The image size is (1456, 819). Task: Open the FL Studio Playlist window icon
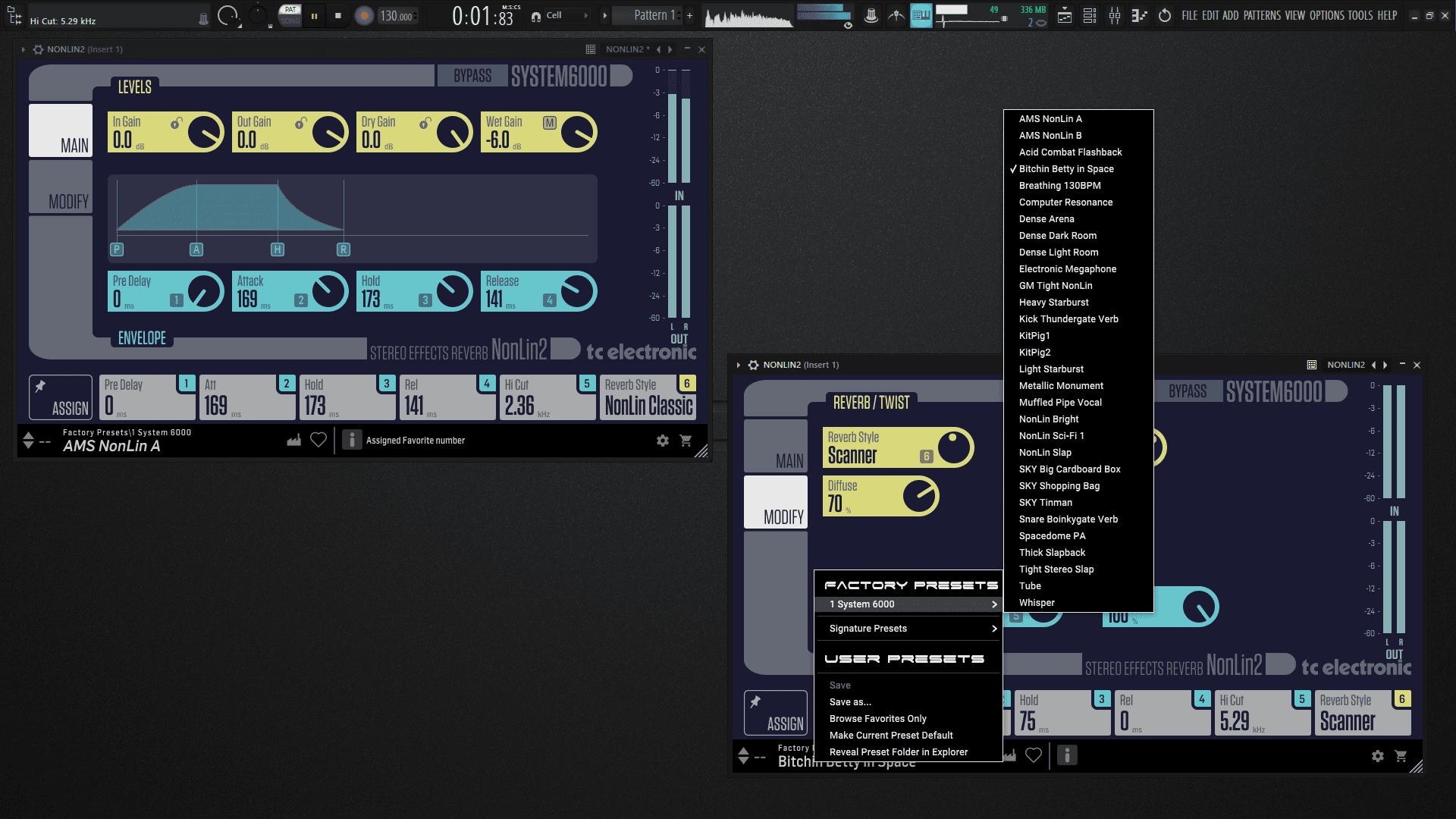pyautogui.click(x=1065, y=15)
